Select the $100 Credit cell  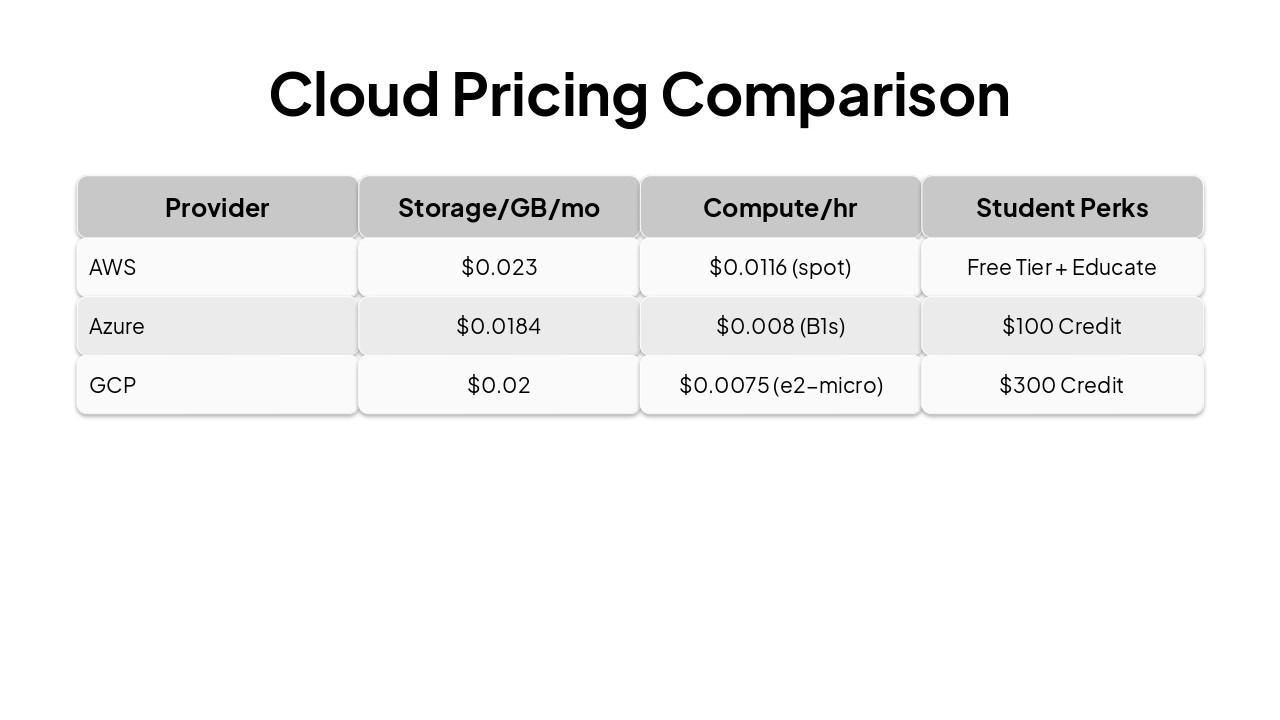(1062, 326)
